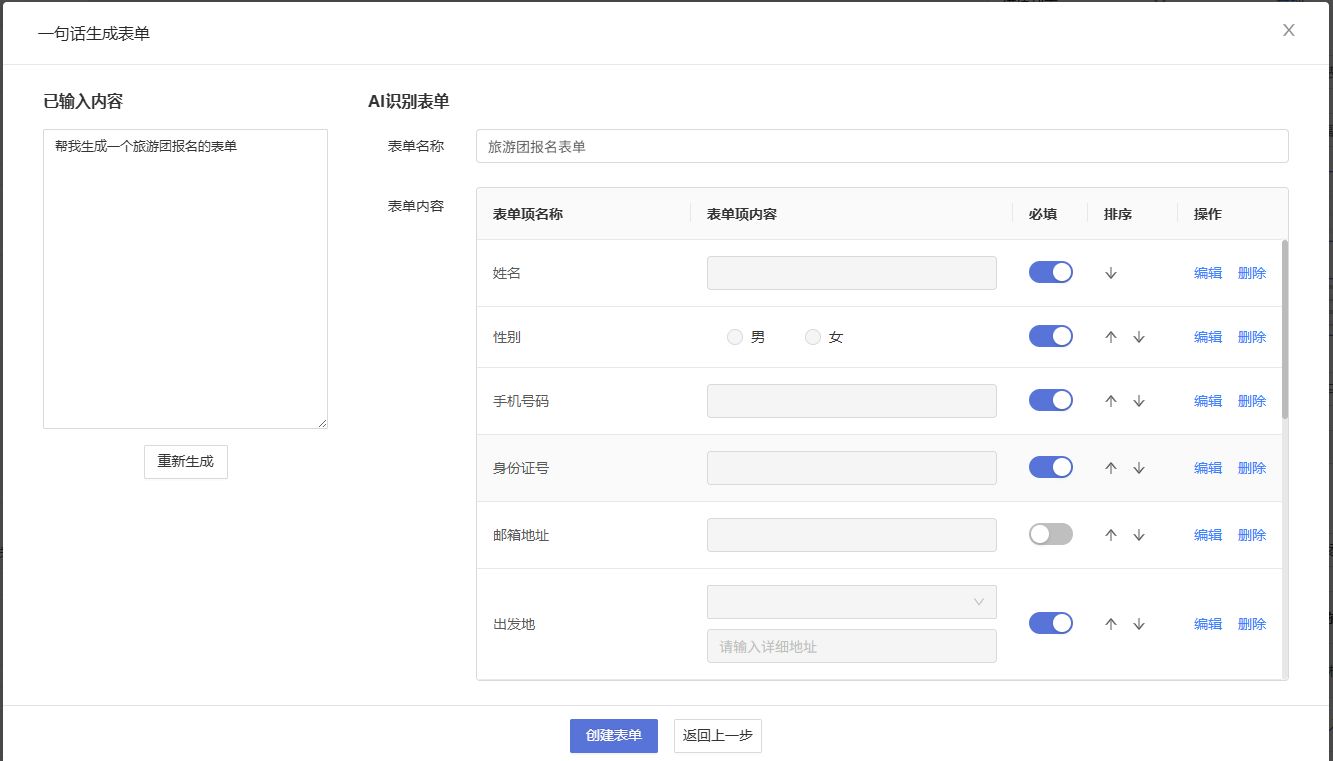The height and width of the screenshot is (761, 1333).
Task: Turn off required switch for 身份证号
Action: point(1050,467)
